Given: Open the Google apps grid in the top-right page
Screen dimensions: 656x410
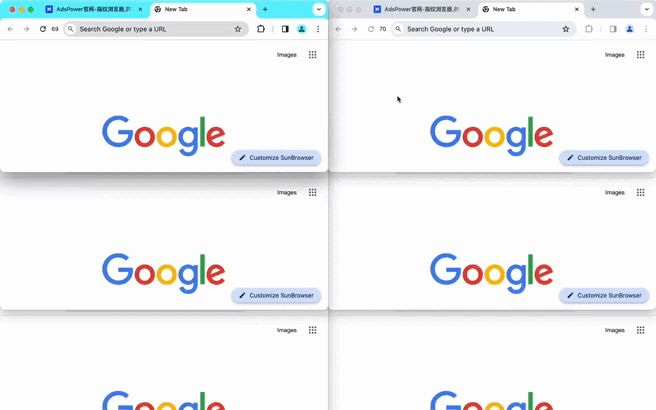Looking at the screenshot, I should (x=641, y=55).
